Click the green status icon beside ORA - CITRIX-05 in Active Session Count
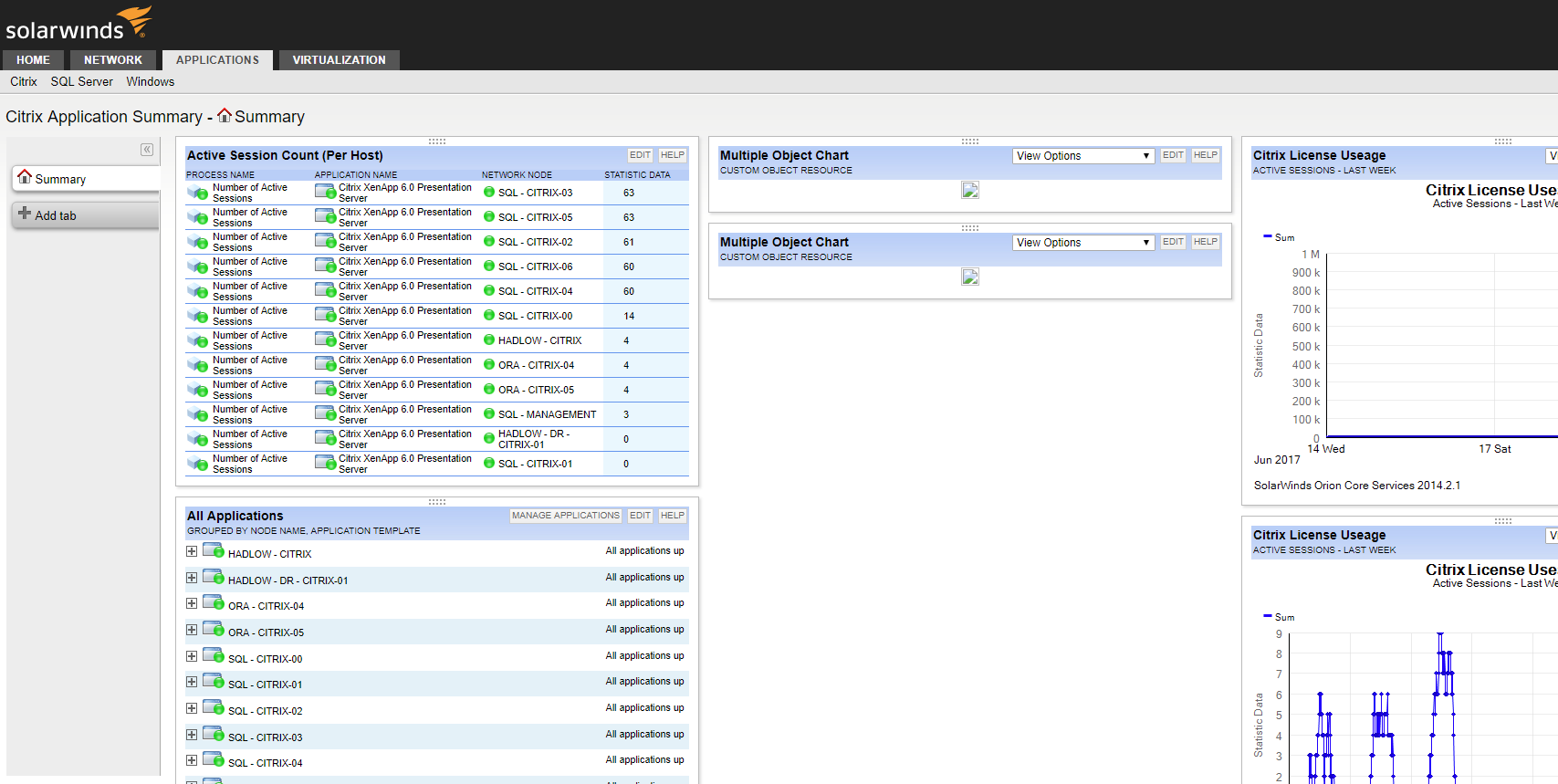This screenshot has height=784, width=1558. pos(489,390)
